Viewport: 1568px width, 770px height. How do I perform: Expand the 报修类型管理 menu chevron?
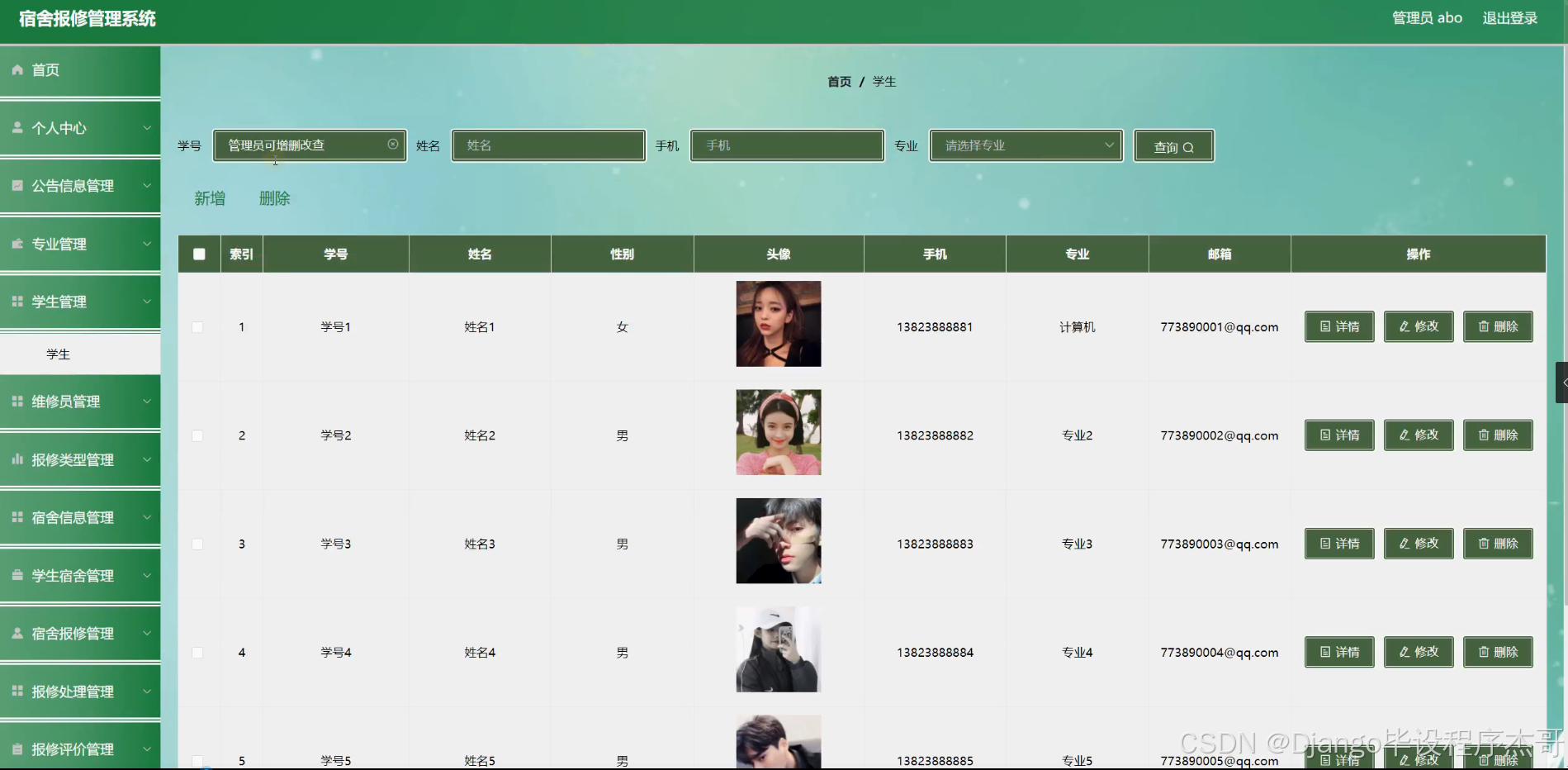click(x=147, y=459)
